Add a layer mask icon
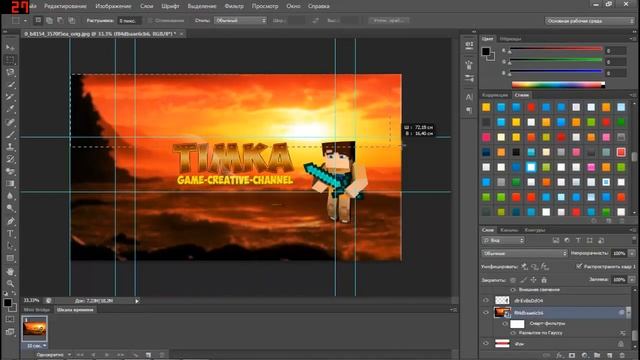Screen dimensions: 640x360 pos(572,356)
